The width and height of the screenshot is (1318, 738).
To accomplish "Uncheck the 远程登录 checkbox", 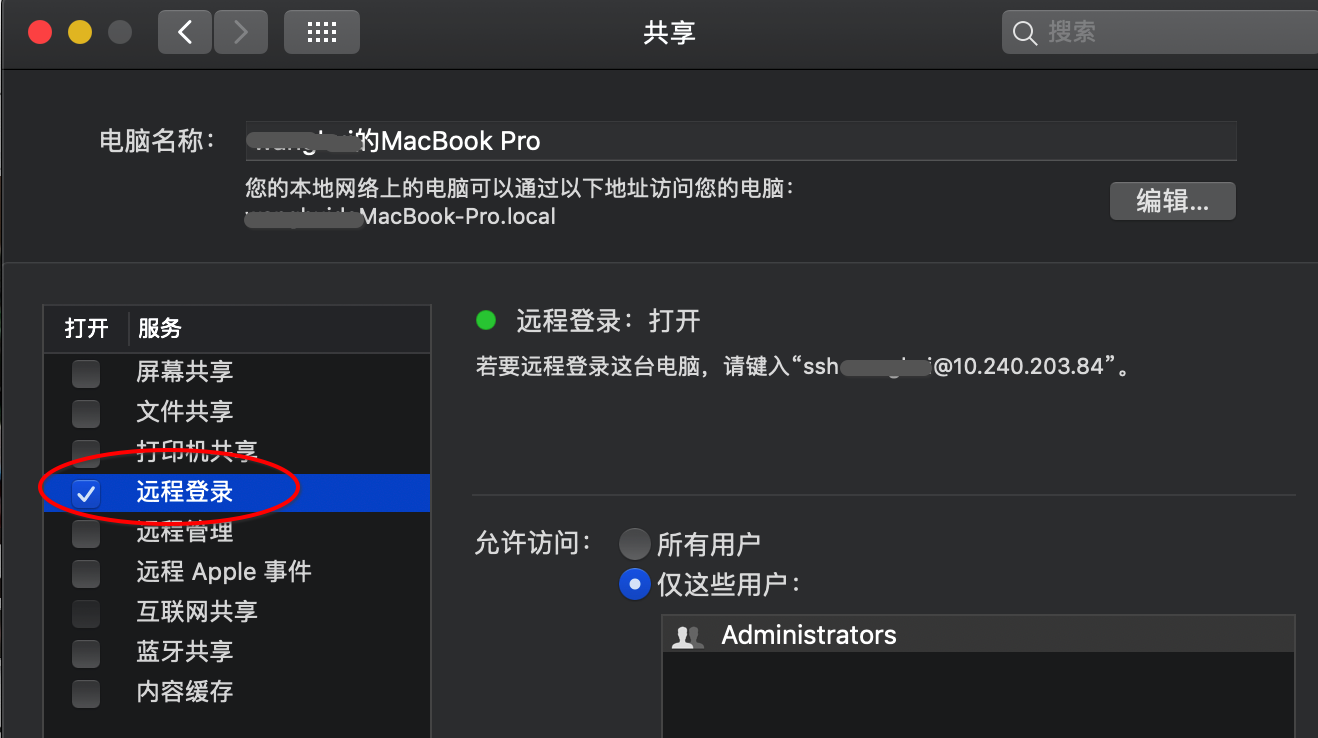I will click(86, 493).
